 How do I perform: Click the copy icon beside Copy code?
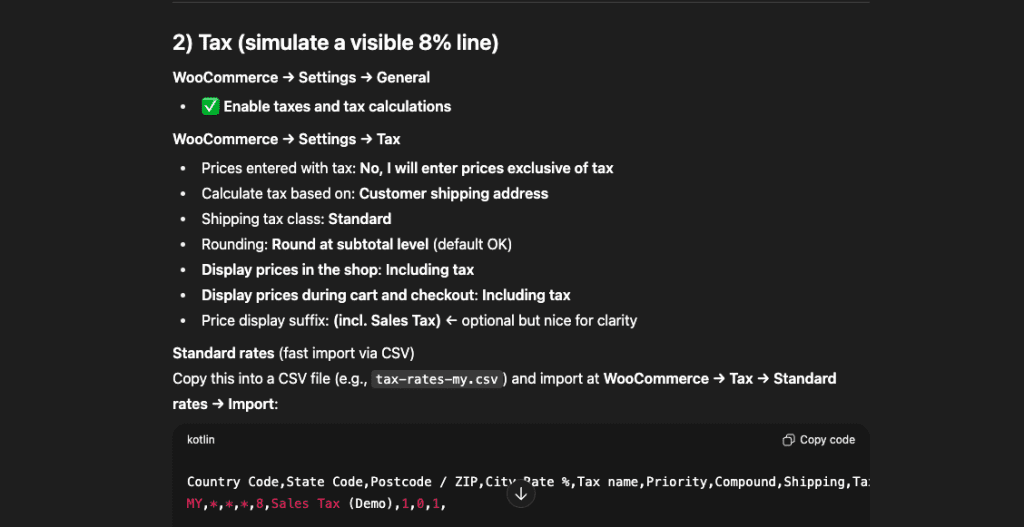tap(789, 440)
